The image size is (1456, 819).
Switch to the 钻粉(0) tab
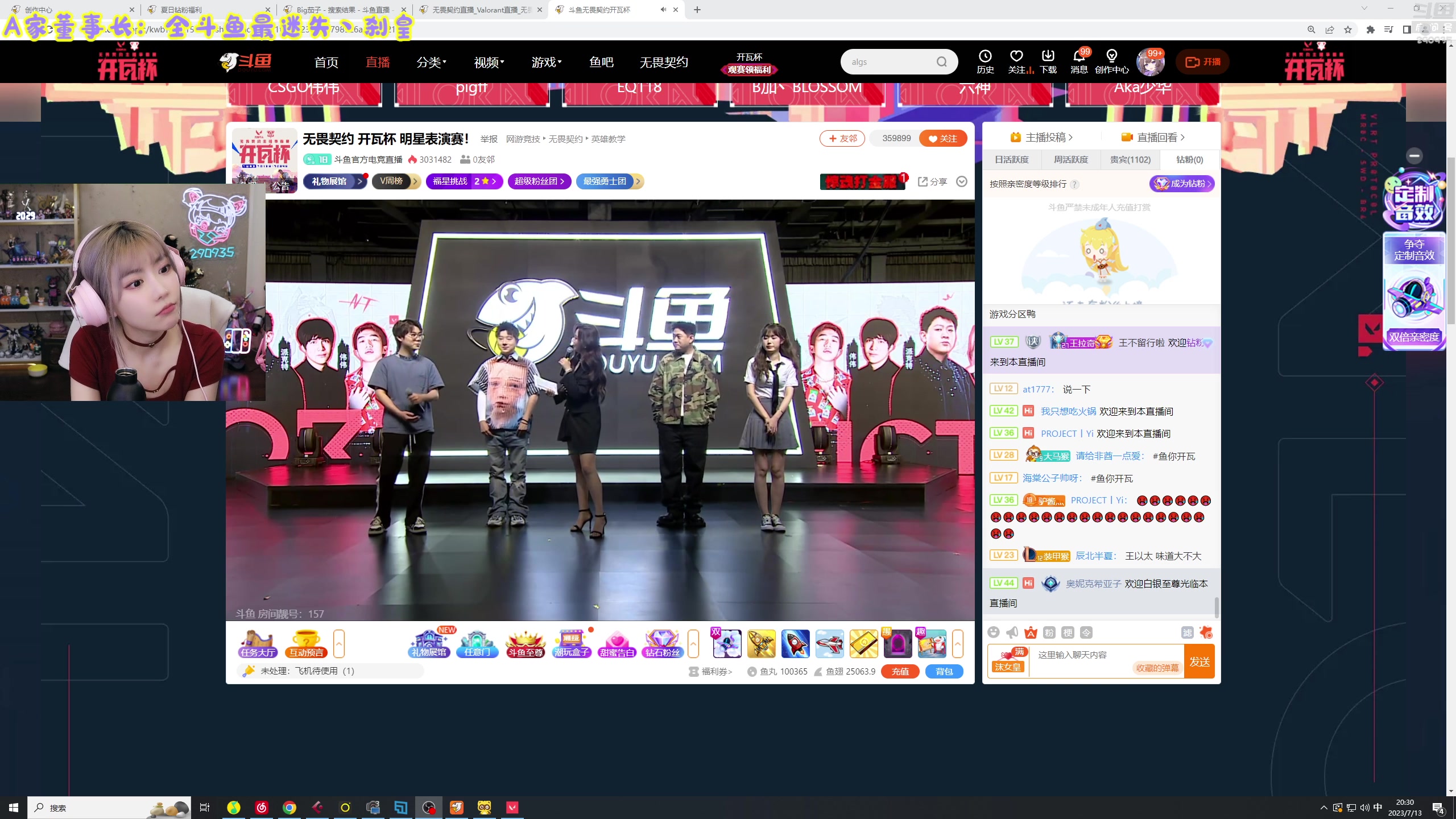point(1190,160)
